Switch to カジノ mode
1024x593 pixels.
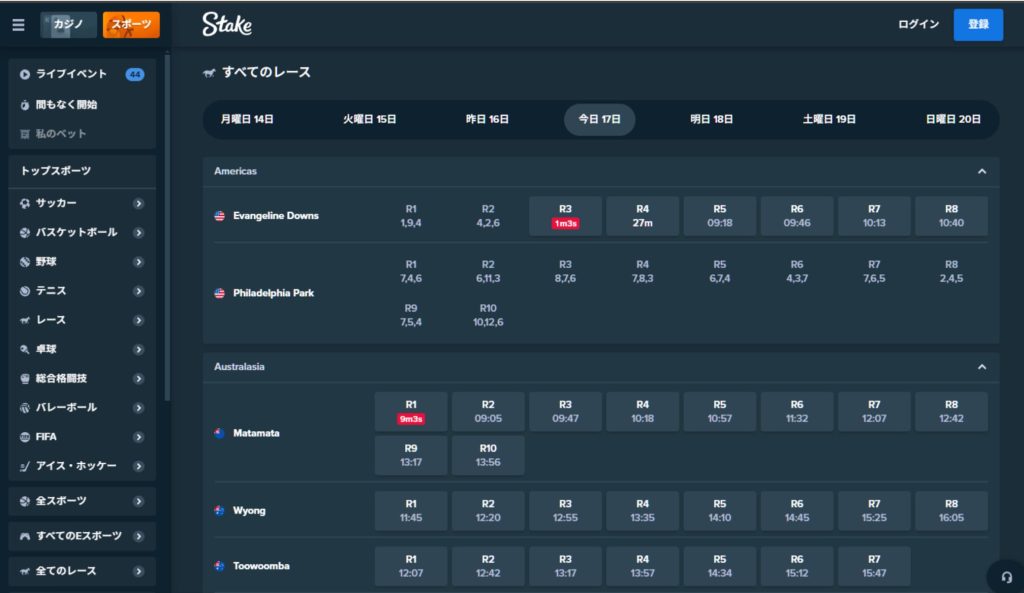click(69, 25)
